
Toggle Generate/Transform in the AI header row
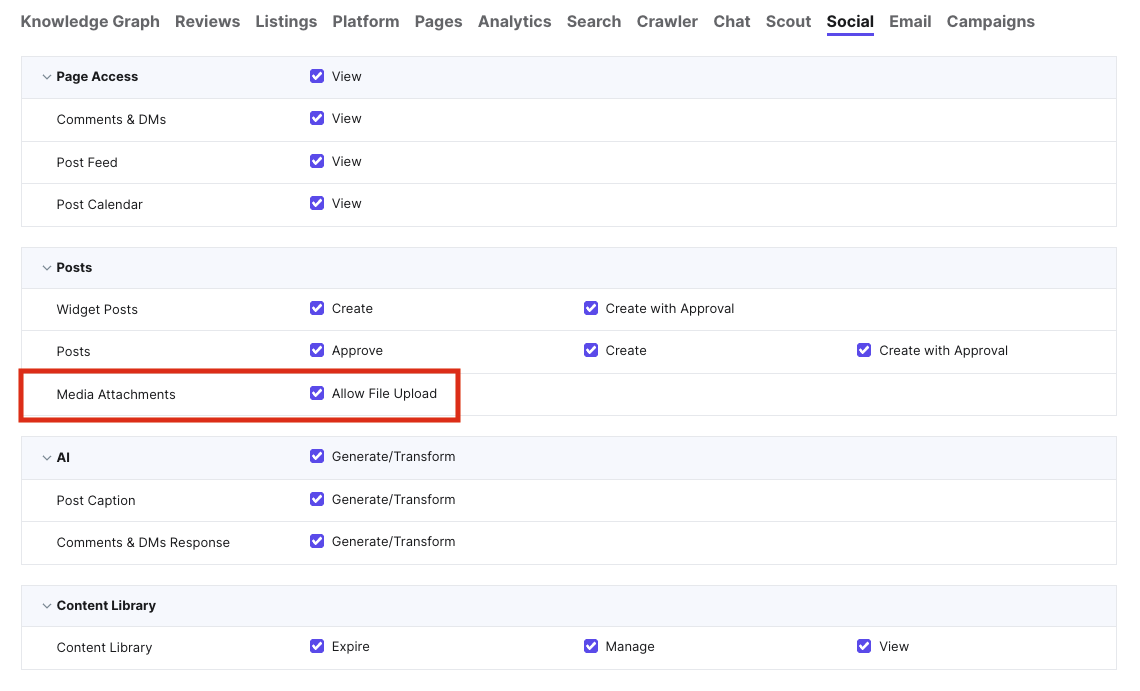tap(317, 457)
